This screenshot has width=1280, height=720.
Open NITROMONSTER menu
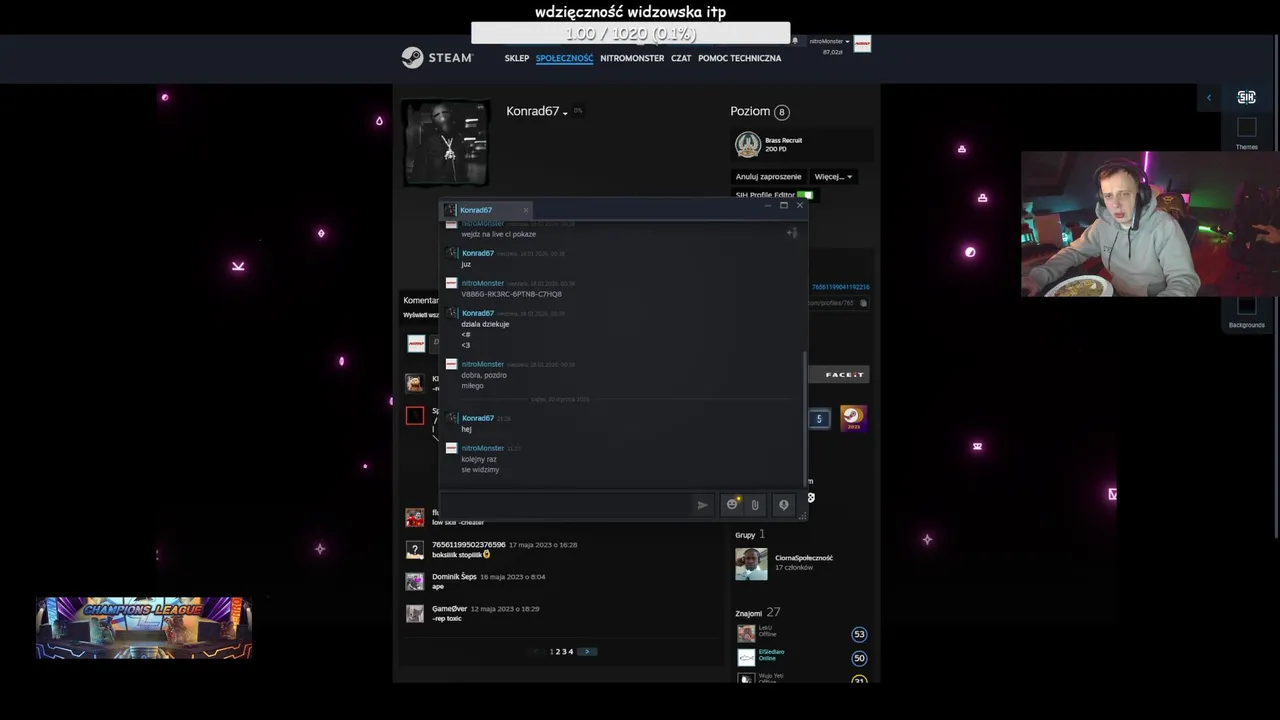(632, 58)
